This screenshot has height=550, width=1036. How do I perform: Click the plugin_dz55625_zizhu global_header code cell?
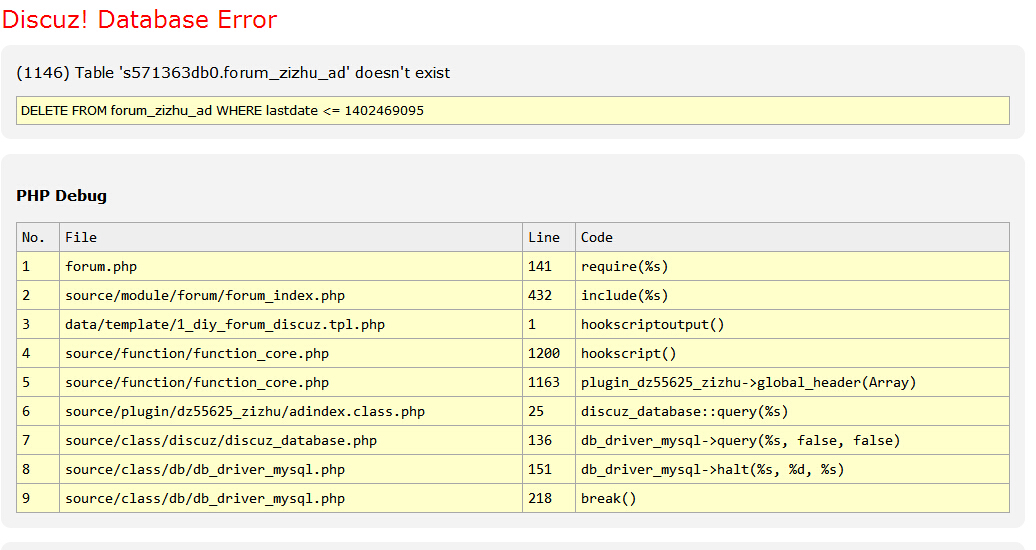coord(792,383)
